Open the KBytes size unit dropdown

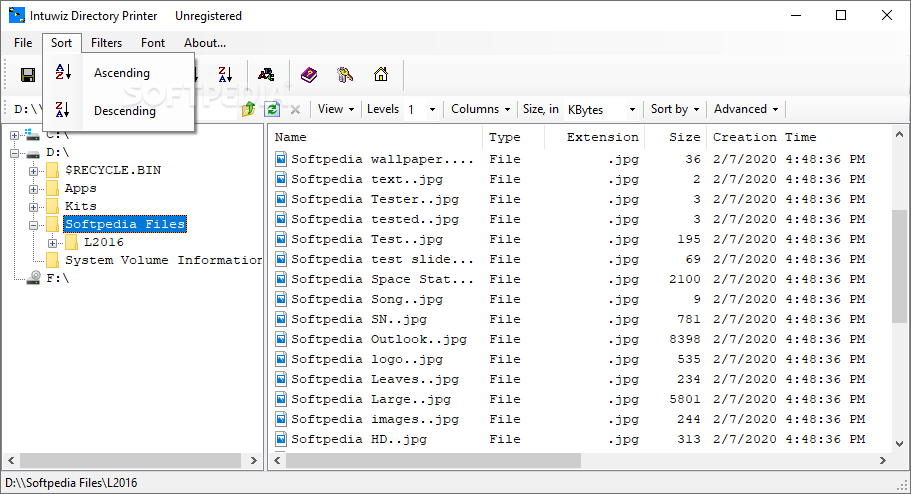coord(632,109)
